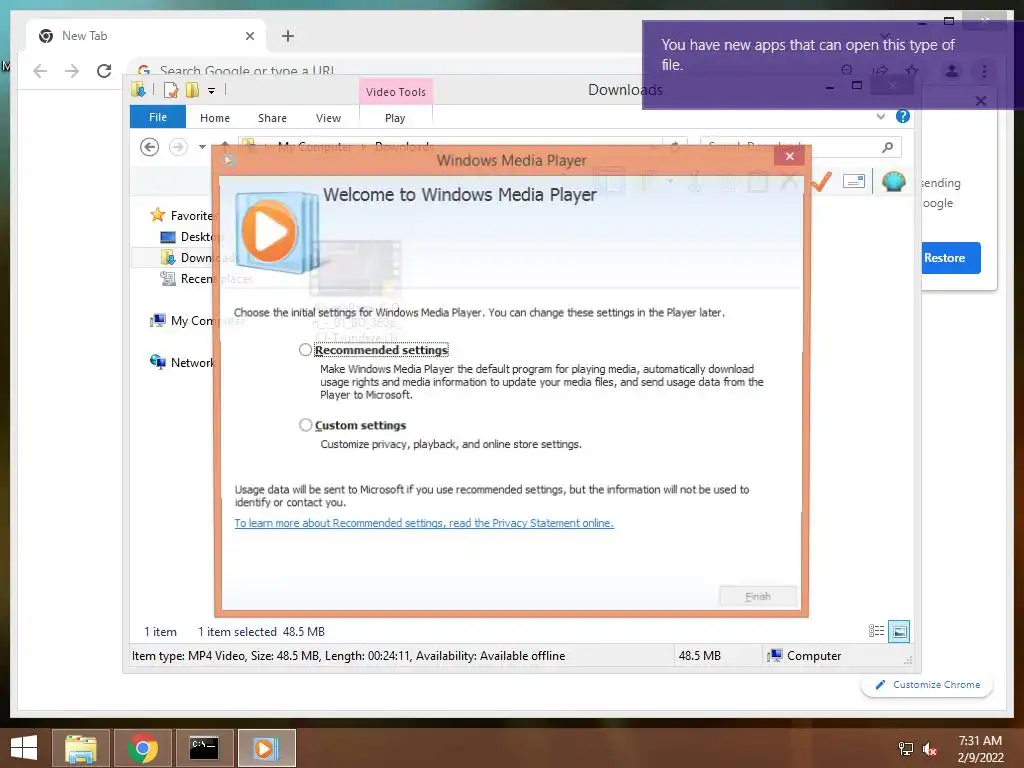Image resolution: width=1024 pixels, height=768 pixels.
Task: Select the Chrome New Tab tab
Action: tap(145, 36)
